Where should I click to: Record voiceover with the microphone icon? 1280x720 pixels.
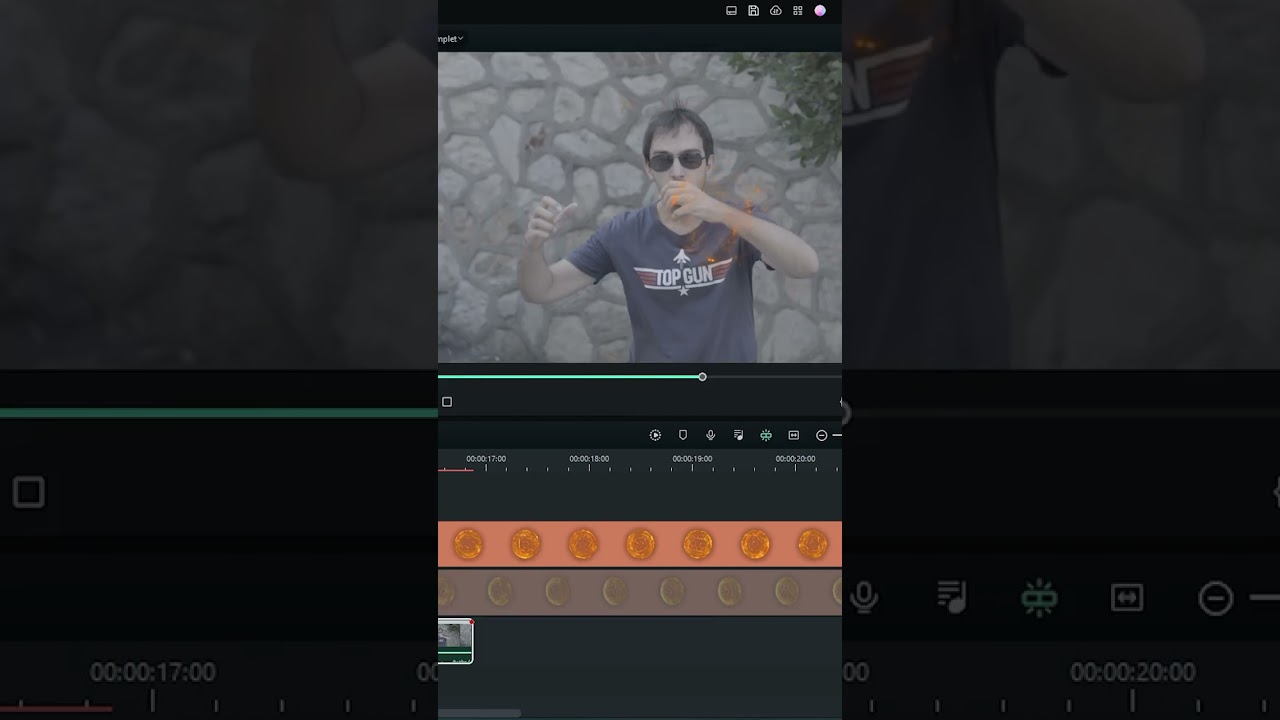(710, 435)
